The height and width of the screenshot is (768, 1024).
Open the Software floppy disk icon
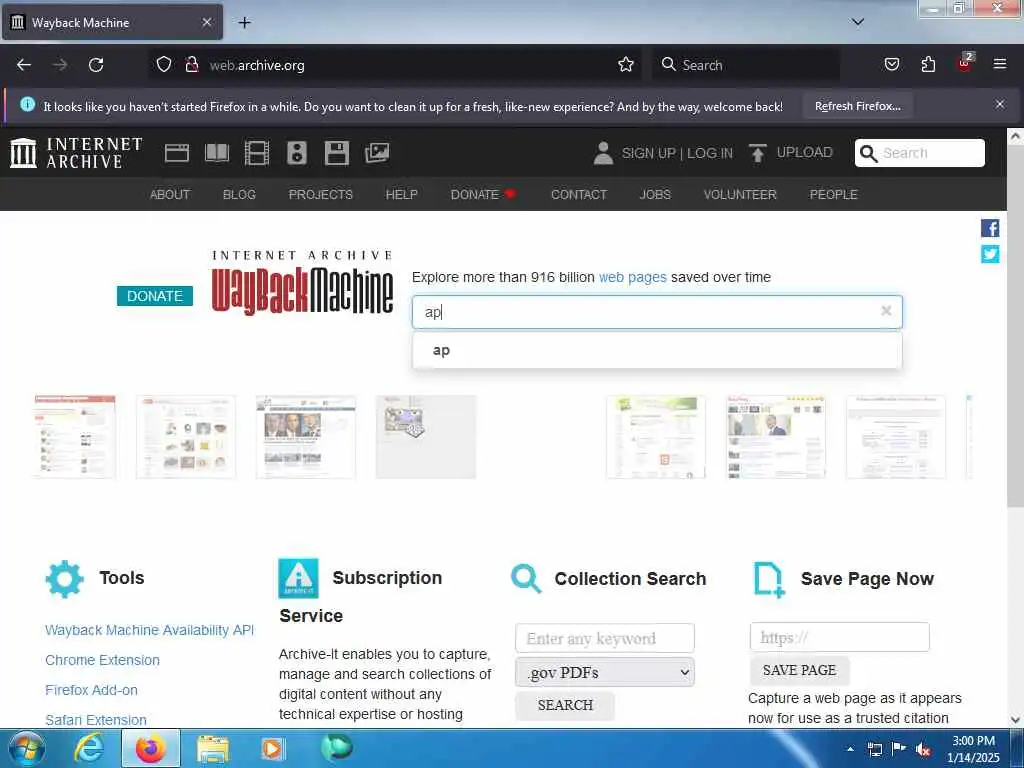coord(337,153)
